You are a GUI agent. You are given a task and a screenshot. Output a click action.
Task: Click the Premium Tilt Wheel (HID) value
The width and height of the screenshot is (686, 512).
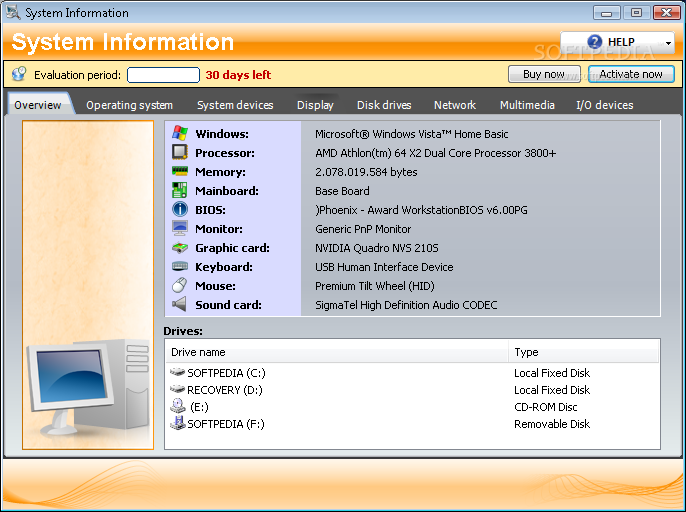pos(374,286)
